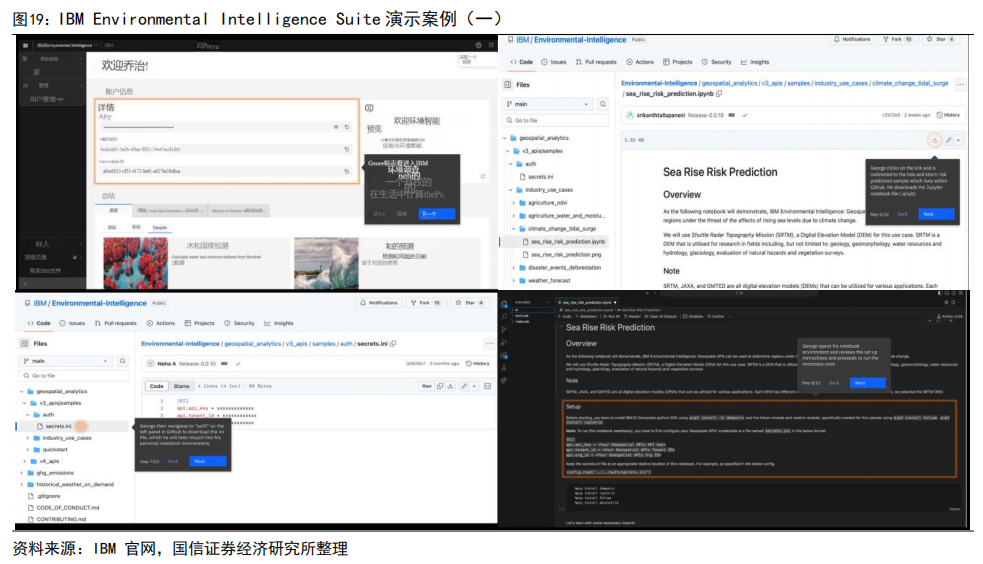Open Security tab in the secrets.ini GitHub window
Viewport: 983px width, 564px height.
coord(239,323)
